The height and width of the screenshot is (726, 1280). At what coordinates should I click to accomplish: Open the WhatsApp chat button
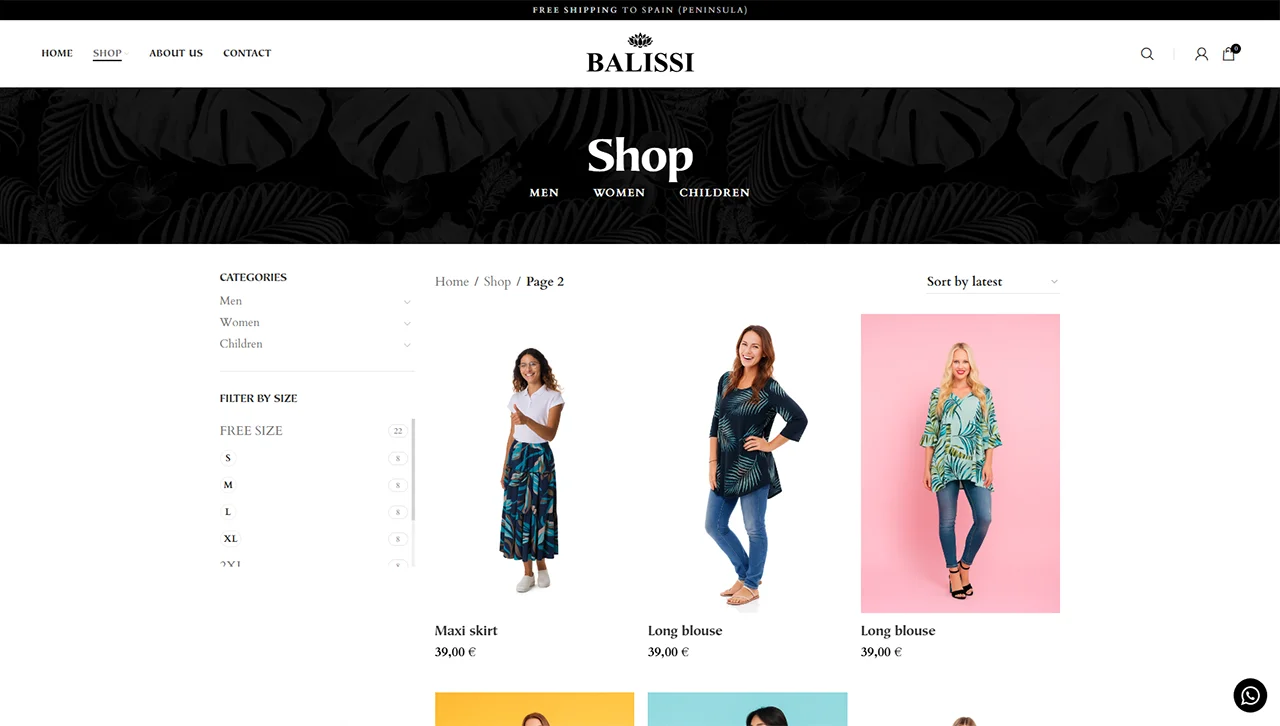pyautogui.click(x=1250, y=695)
